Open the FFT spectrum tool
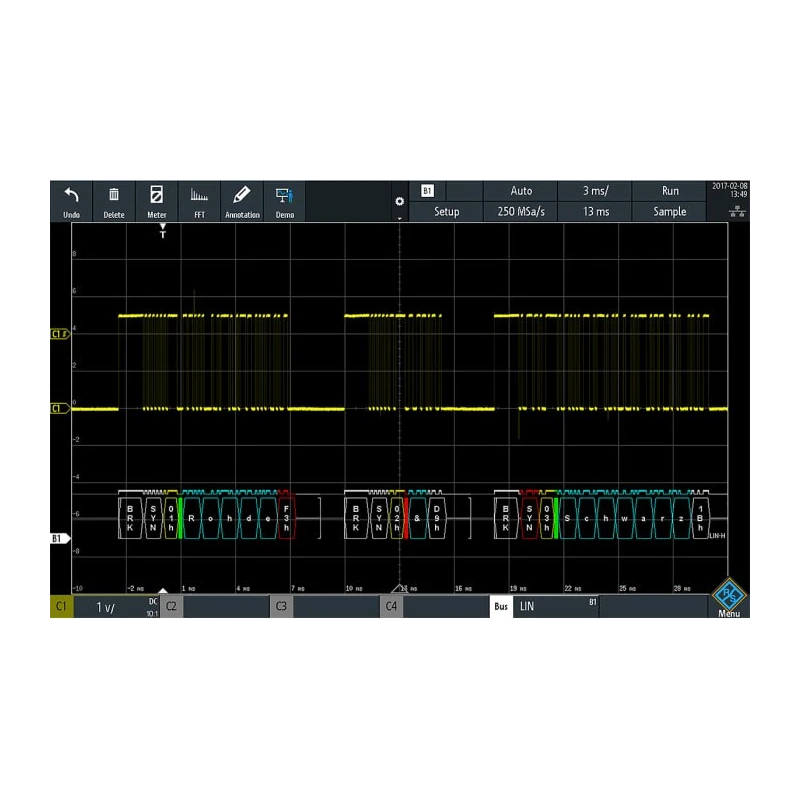 199,201
